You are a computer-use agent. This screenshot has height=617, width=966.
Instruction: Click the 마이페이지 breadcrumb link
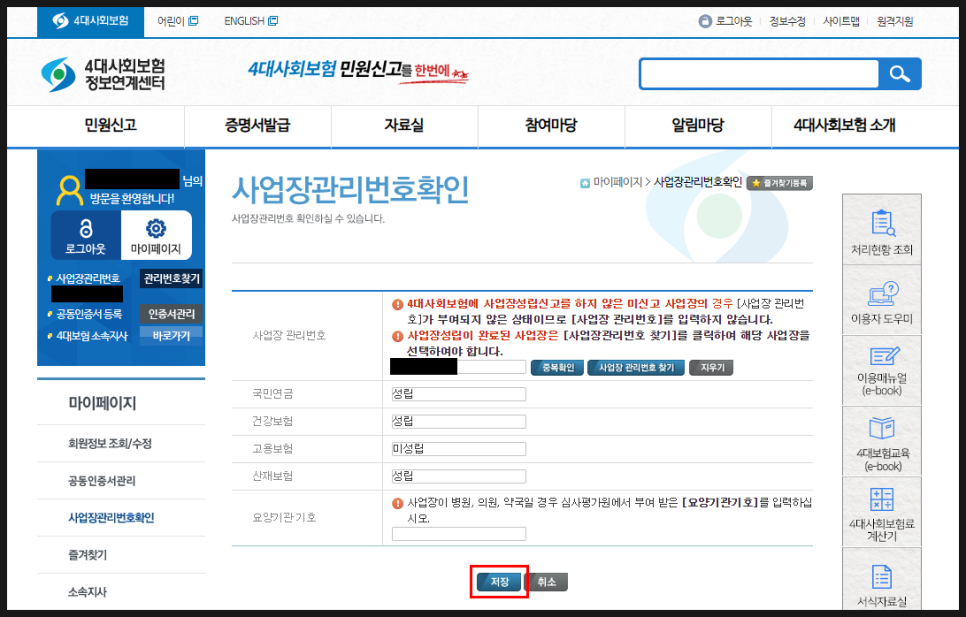tap(617, 182)
